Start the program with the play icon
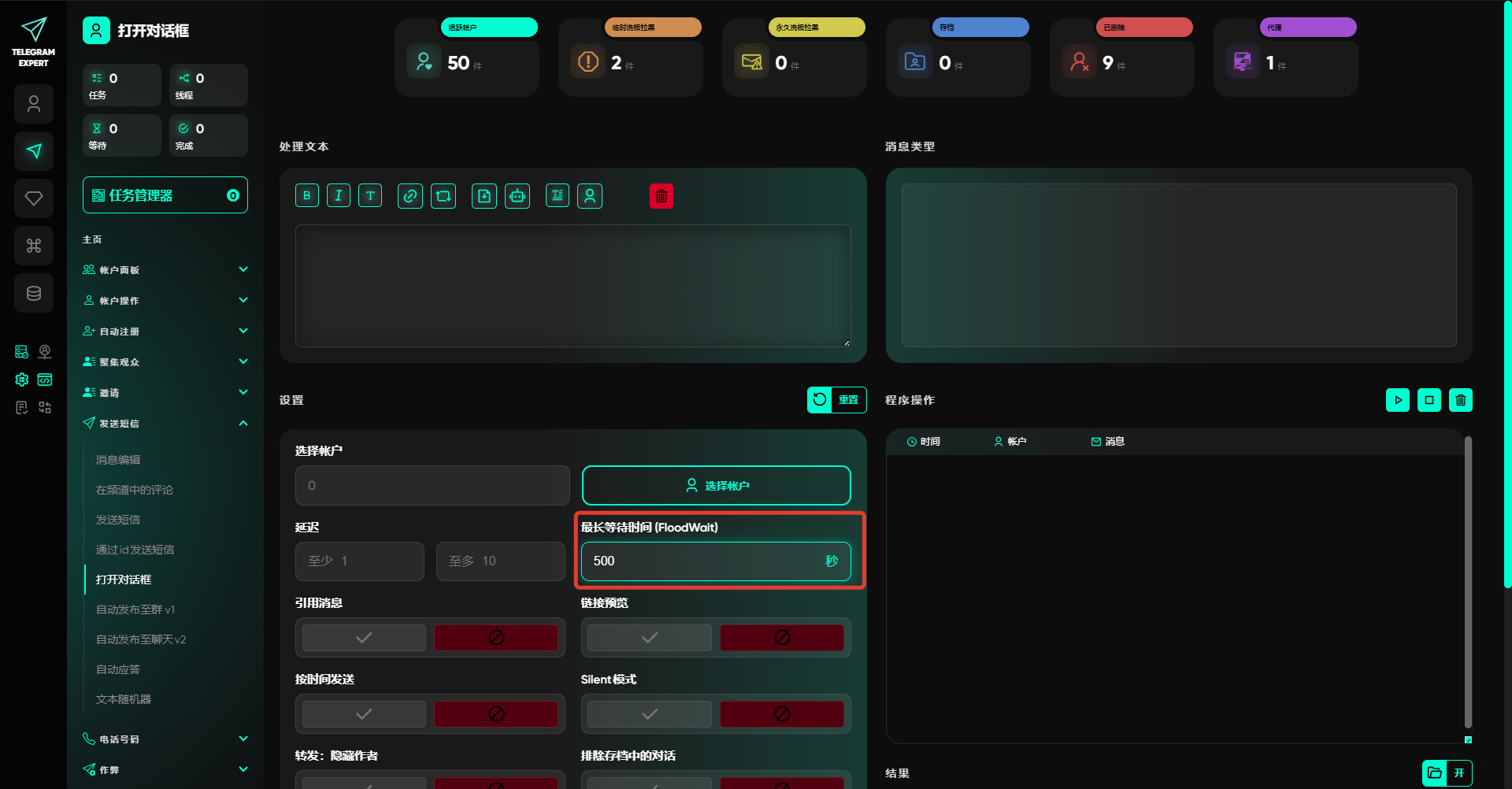 click(x=1398, y=400)
